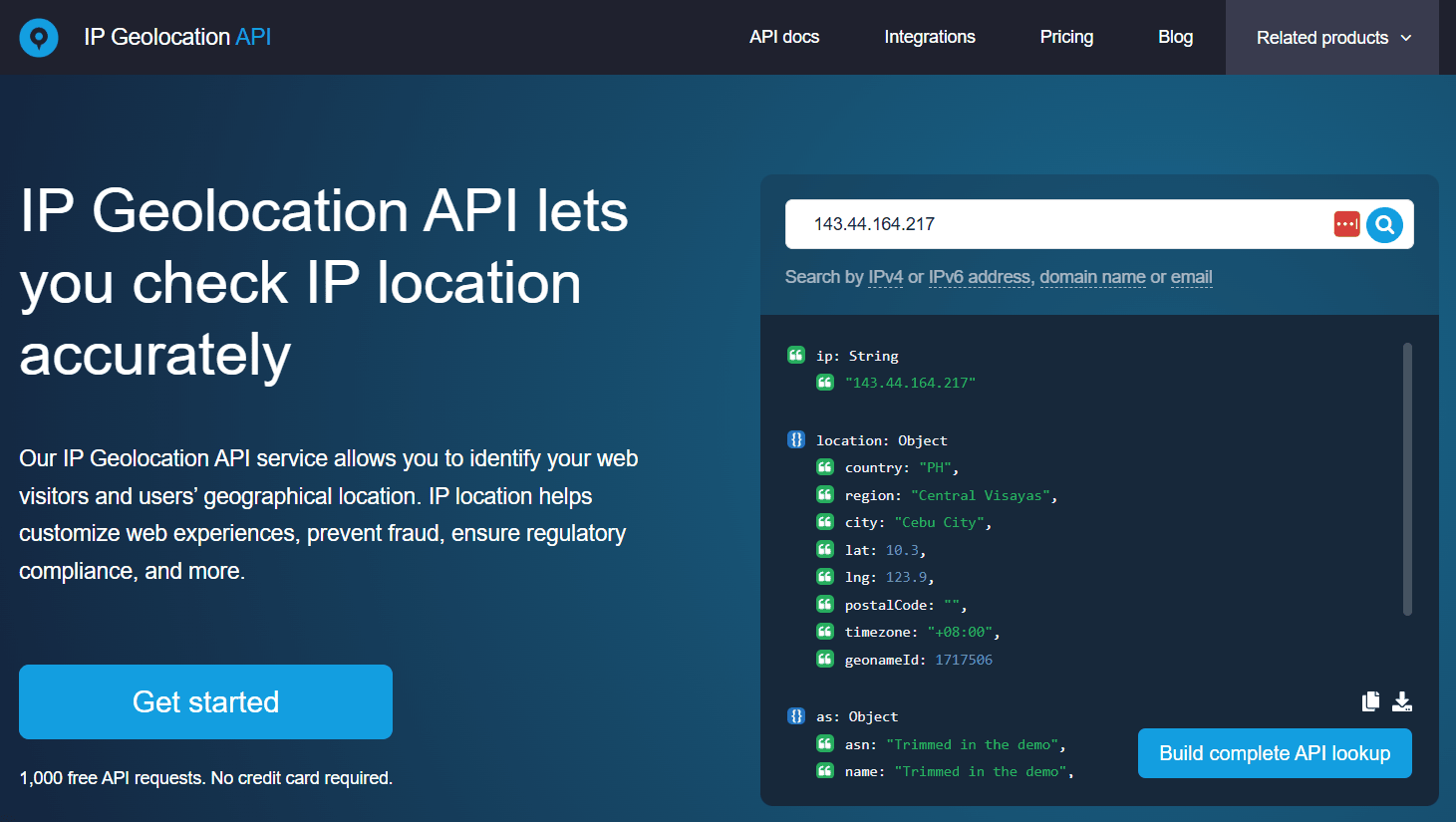Click the icon beside name field
The image size is (1456, 822).
pos(825,770)
